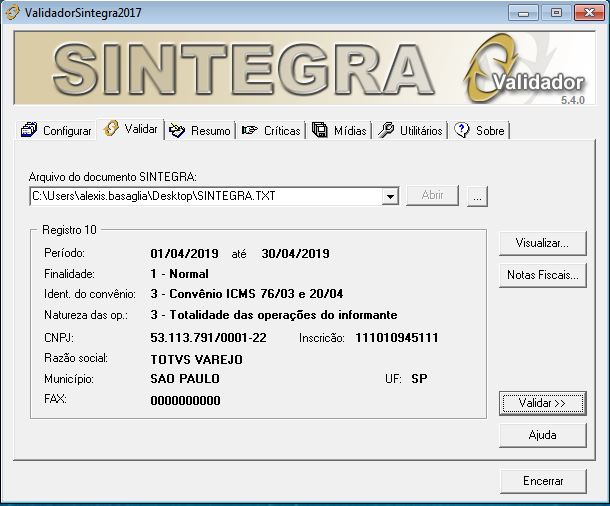This screenshot has width=610, height=506.
Task: Click the Utilitários wrench icon
Action: click(386, 130)
